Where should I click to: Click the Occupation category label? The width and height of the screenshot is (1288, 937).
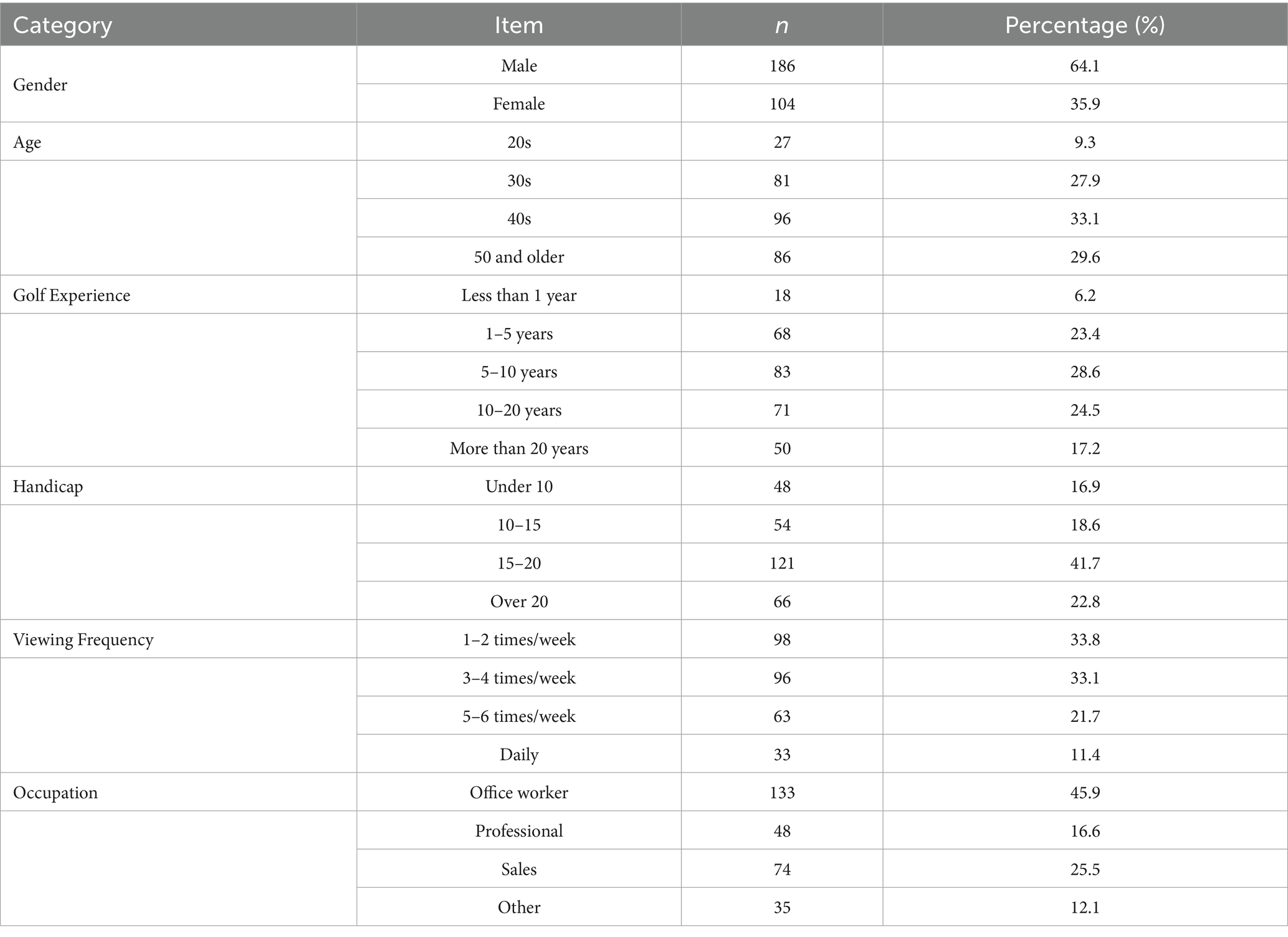coord(55,792)
